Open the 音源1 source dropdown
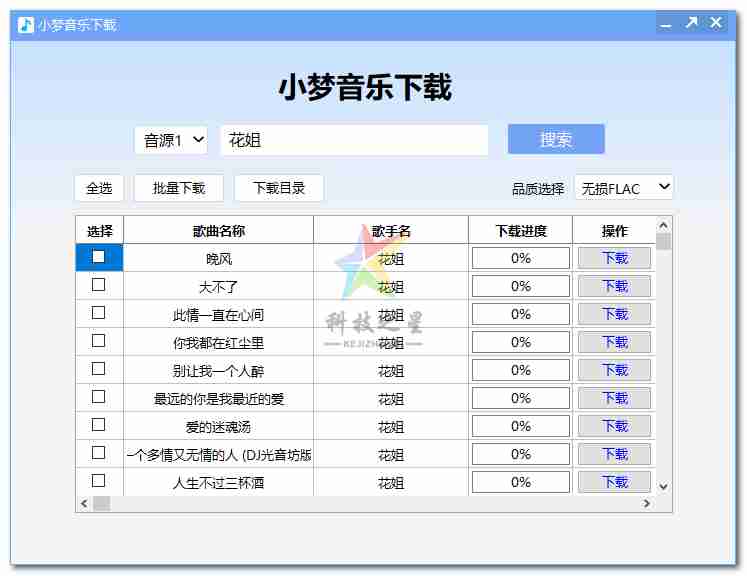Screen dimensions: 747x576 point(172,140)
